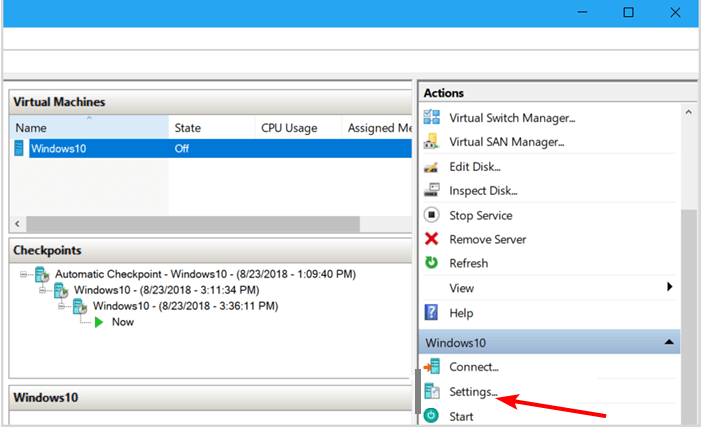The image size is (702, 428).
Task: Click the Edit Disk icon
Action: click(x=432, y=167)
